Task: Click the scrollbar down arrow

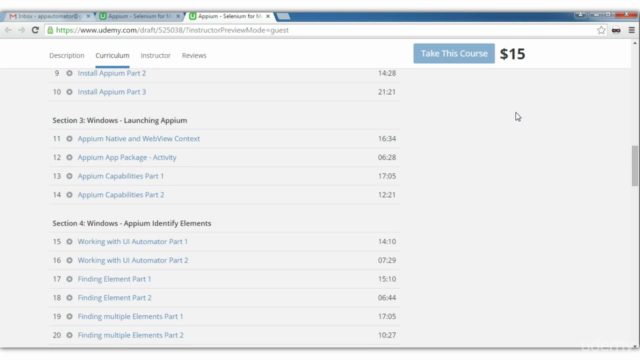Action: click(635, 347)
